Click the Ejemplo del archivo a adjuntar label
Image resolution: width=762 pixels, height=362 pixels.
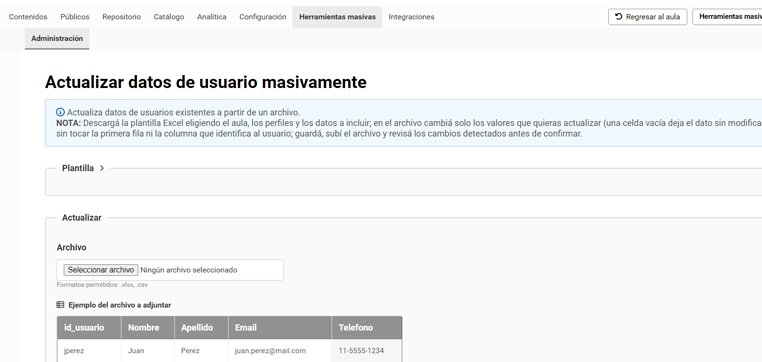[x=120, y=305]
